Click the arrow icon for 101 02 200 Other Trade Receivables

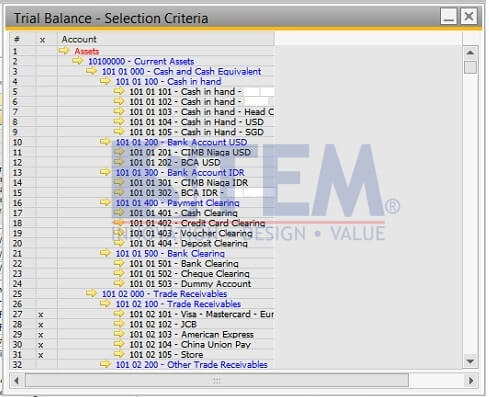(105, 364)
